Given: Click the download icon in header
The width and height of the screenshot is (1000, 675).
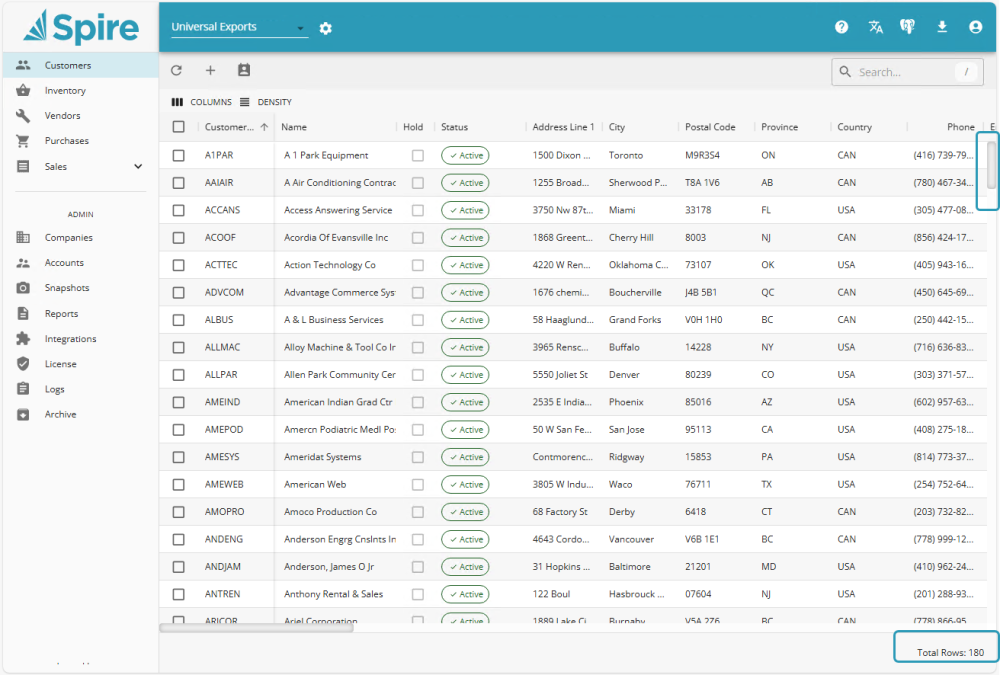Looking at the screenshot, I should [x=942, y=27].
